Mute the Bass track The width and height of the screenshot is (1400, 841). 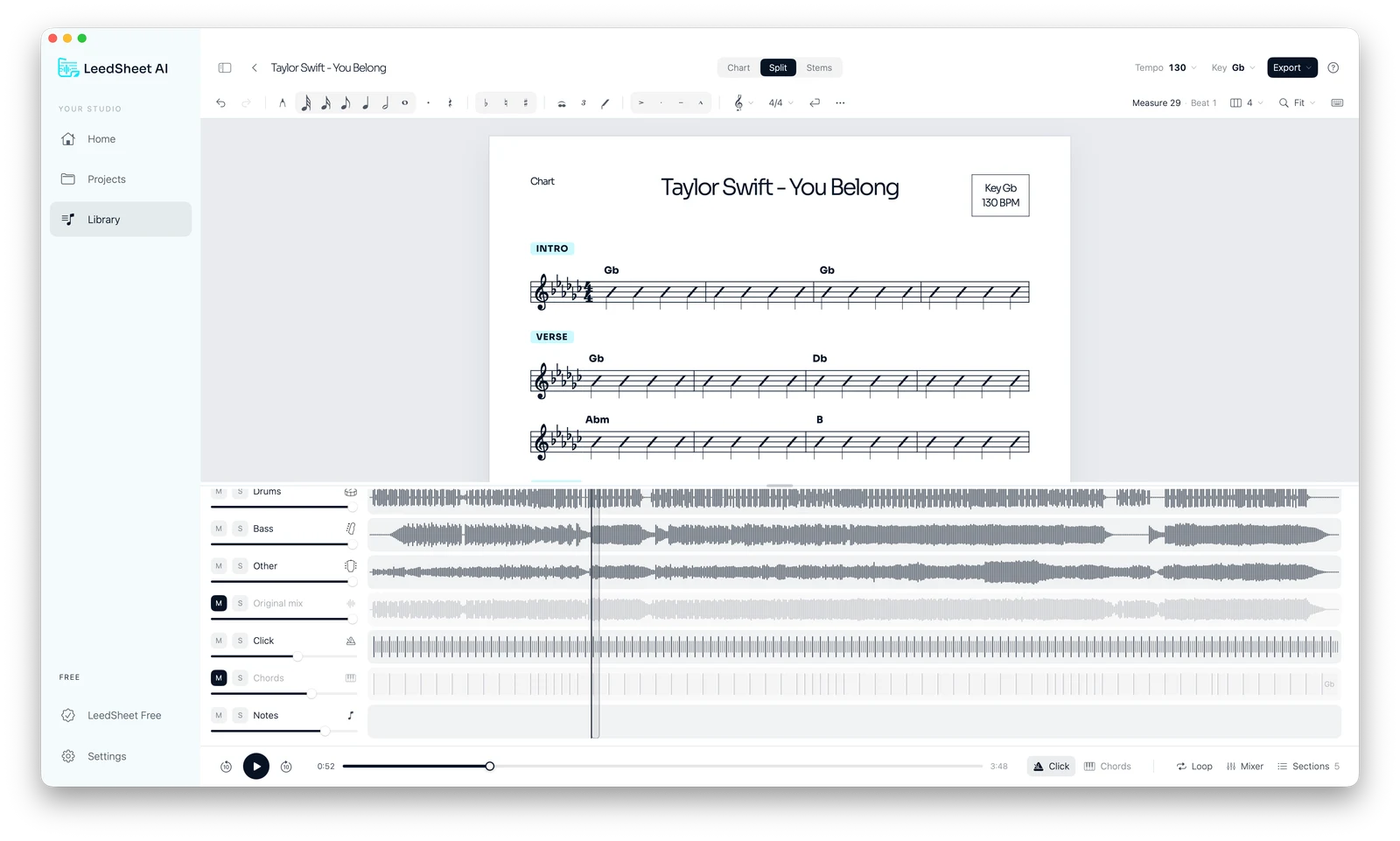219,529
